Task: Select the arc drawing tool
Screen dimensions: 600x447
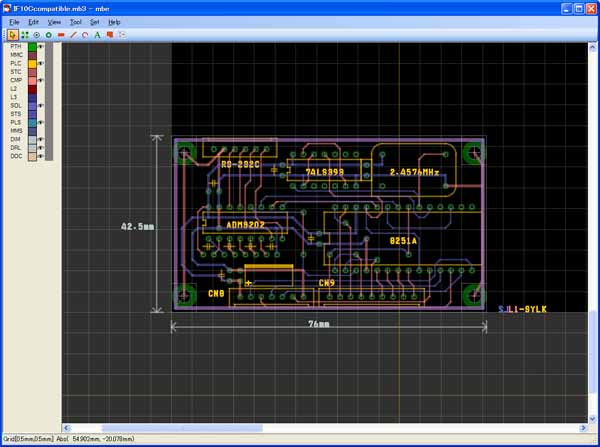Action: pos(85,35)
